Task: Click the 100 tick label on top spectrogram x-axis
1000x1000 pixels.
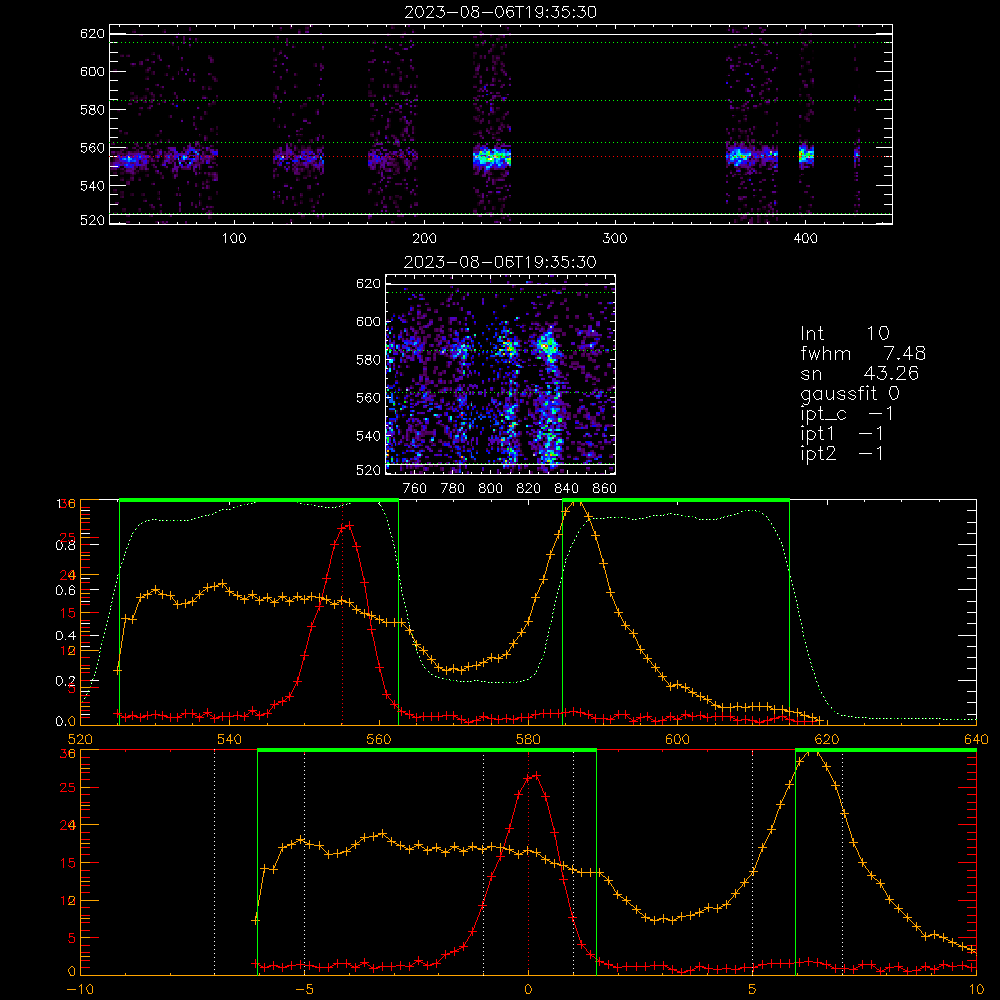Action: tap(234, 239)
